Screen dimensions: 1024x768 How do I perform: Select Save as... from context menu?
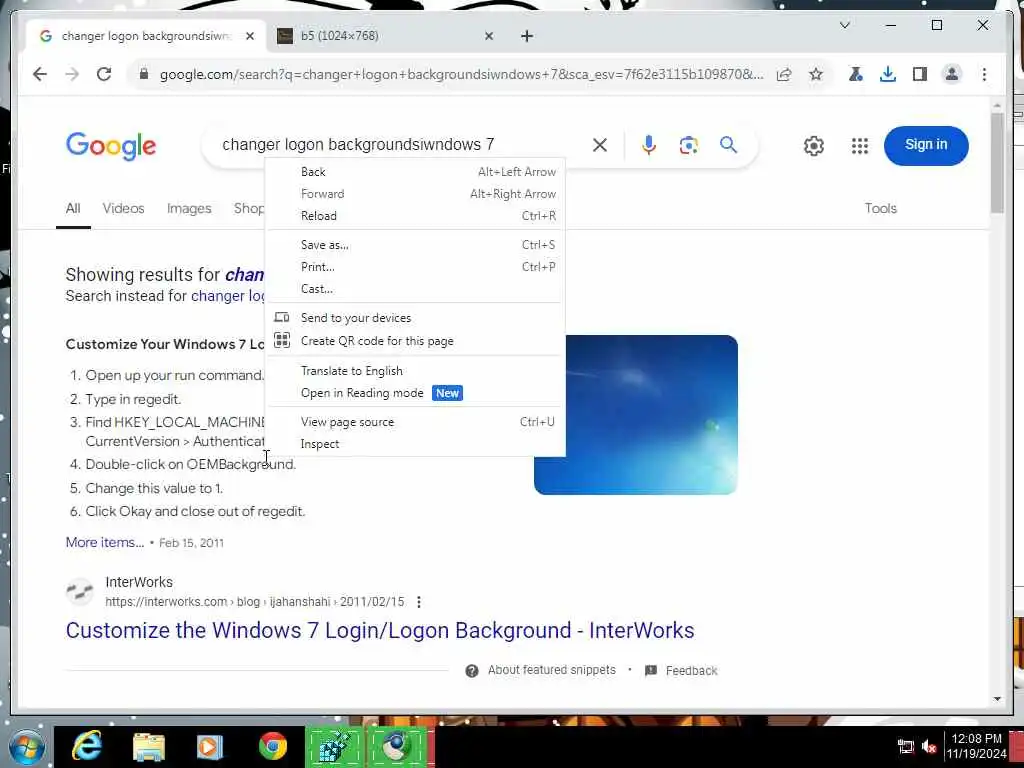coord(415,245)
